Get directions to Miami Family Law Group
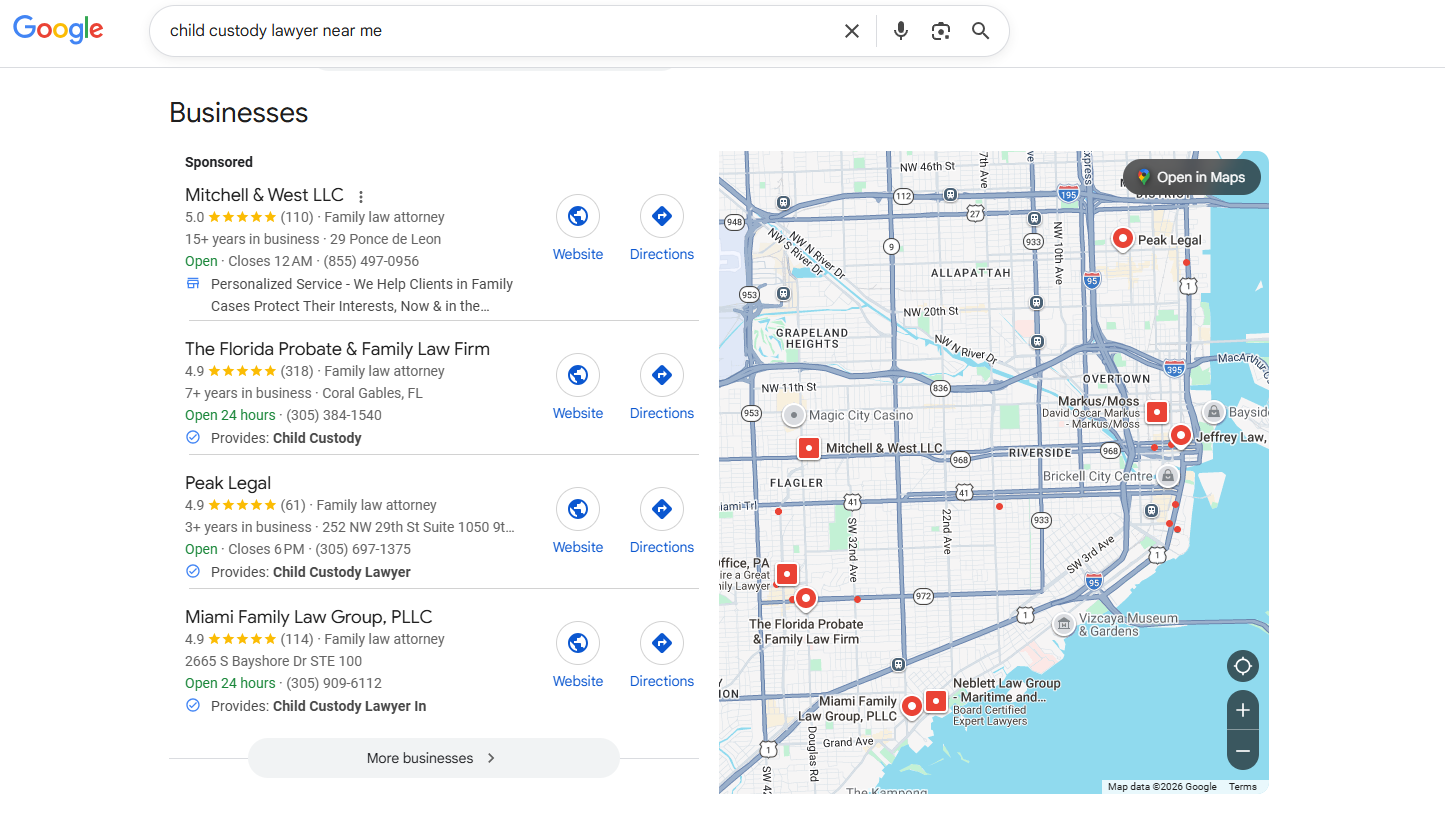This screenshot has height=813, width=1445. pyautogui.click(x=661, y=644)
